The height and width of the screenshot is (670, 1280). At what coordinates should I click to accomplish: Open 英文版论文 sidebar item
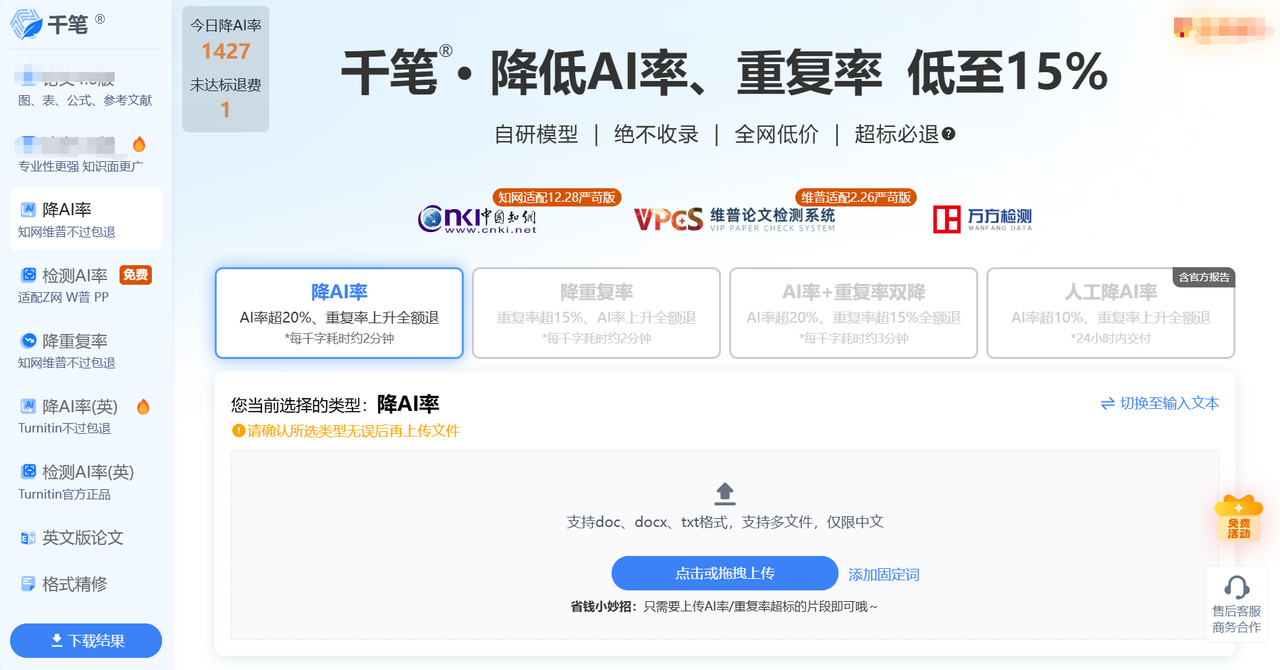[x=86, y=538]
